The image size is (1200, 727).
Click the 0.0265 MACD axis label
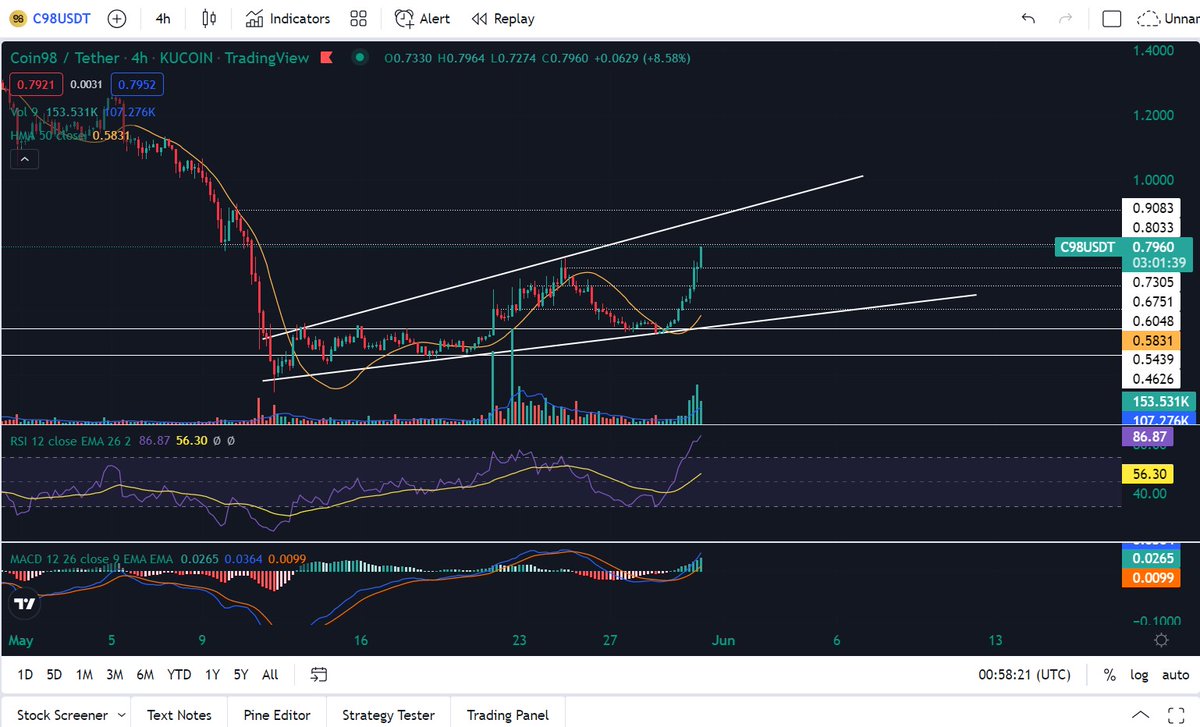pyautogui.click(x=1153, y=558)
